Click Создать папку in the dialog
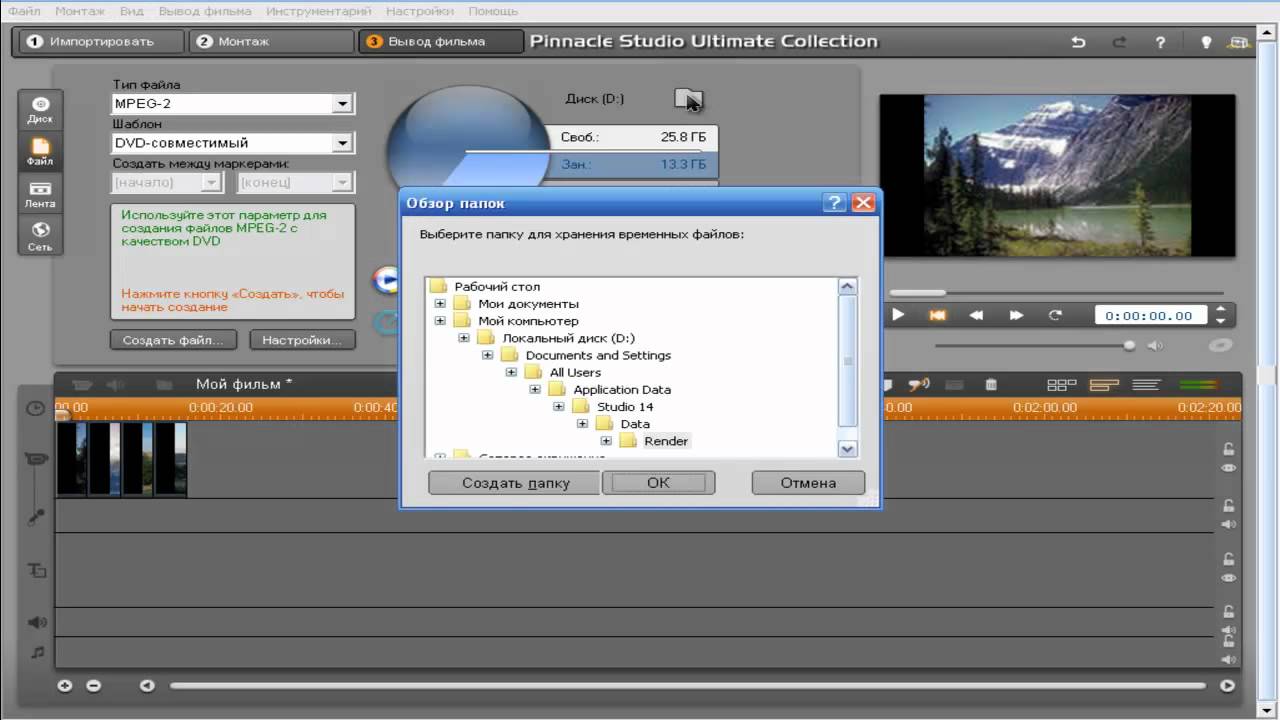 (x=514, y=483)
